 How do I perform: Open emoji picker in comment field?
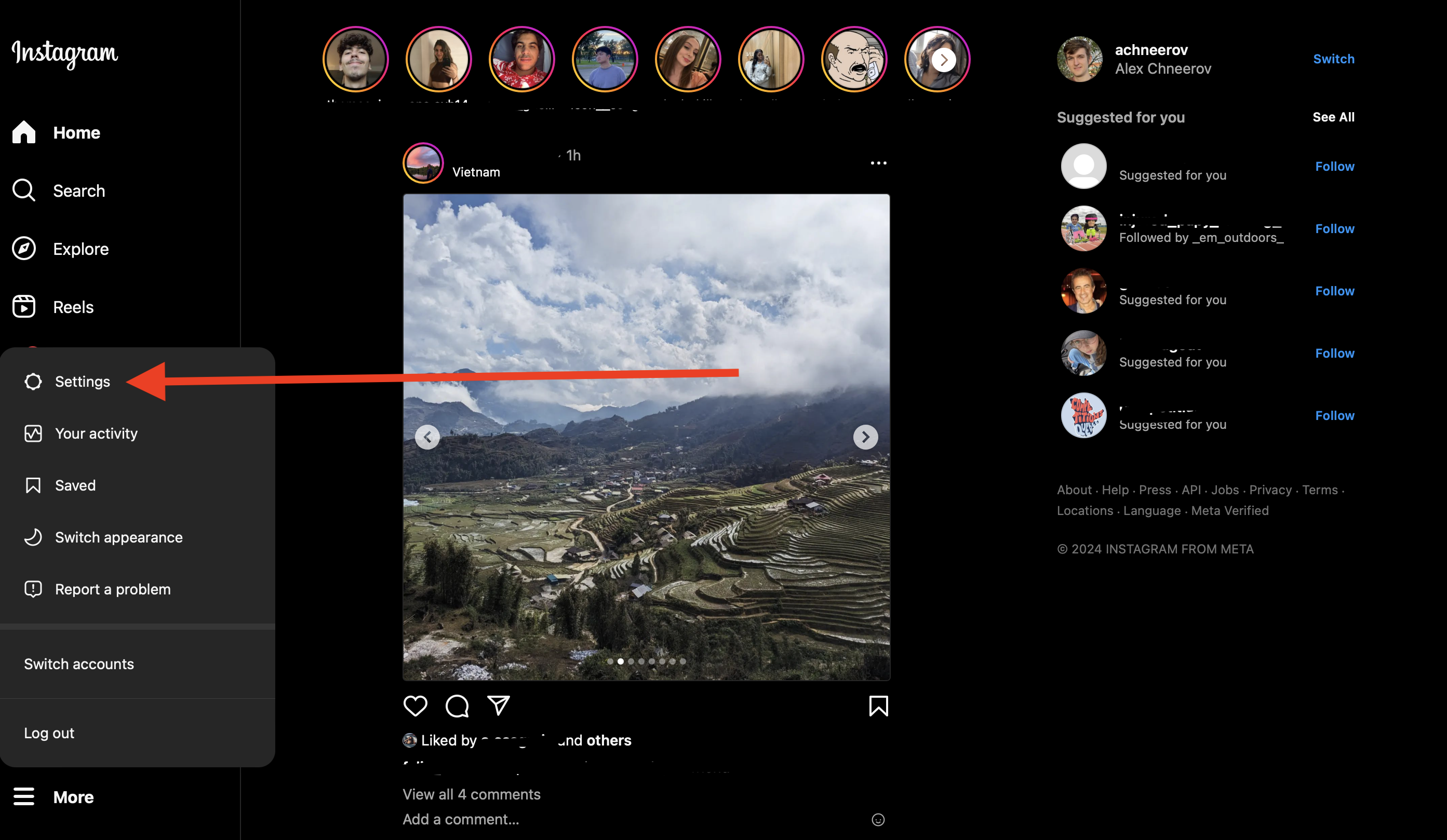[x=878, y=819]
